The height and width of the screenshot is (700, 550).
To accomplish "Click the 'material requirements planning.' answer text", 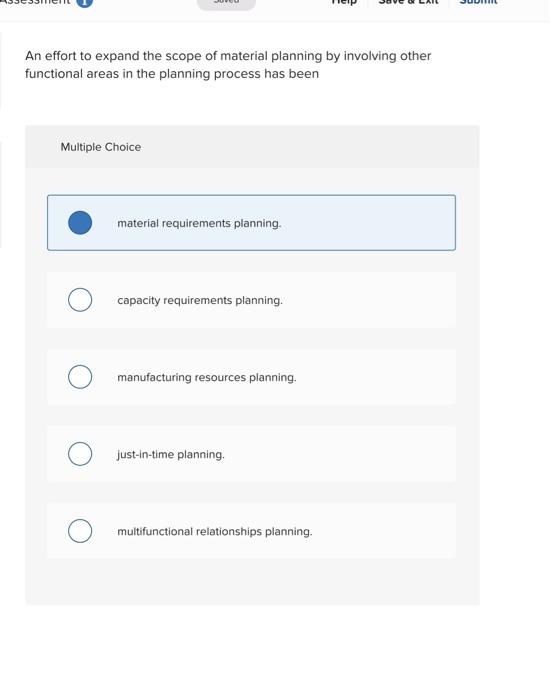I will click(x=199, y=223).
